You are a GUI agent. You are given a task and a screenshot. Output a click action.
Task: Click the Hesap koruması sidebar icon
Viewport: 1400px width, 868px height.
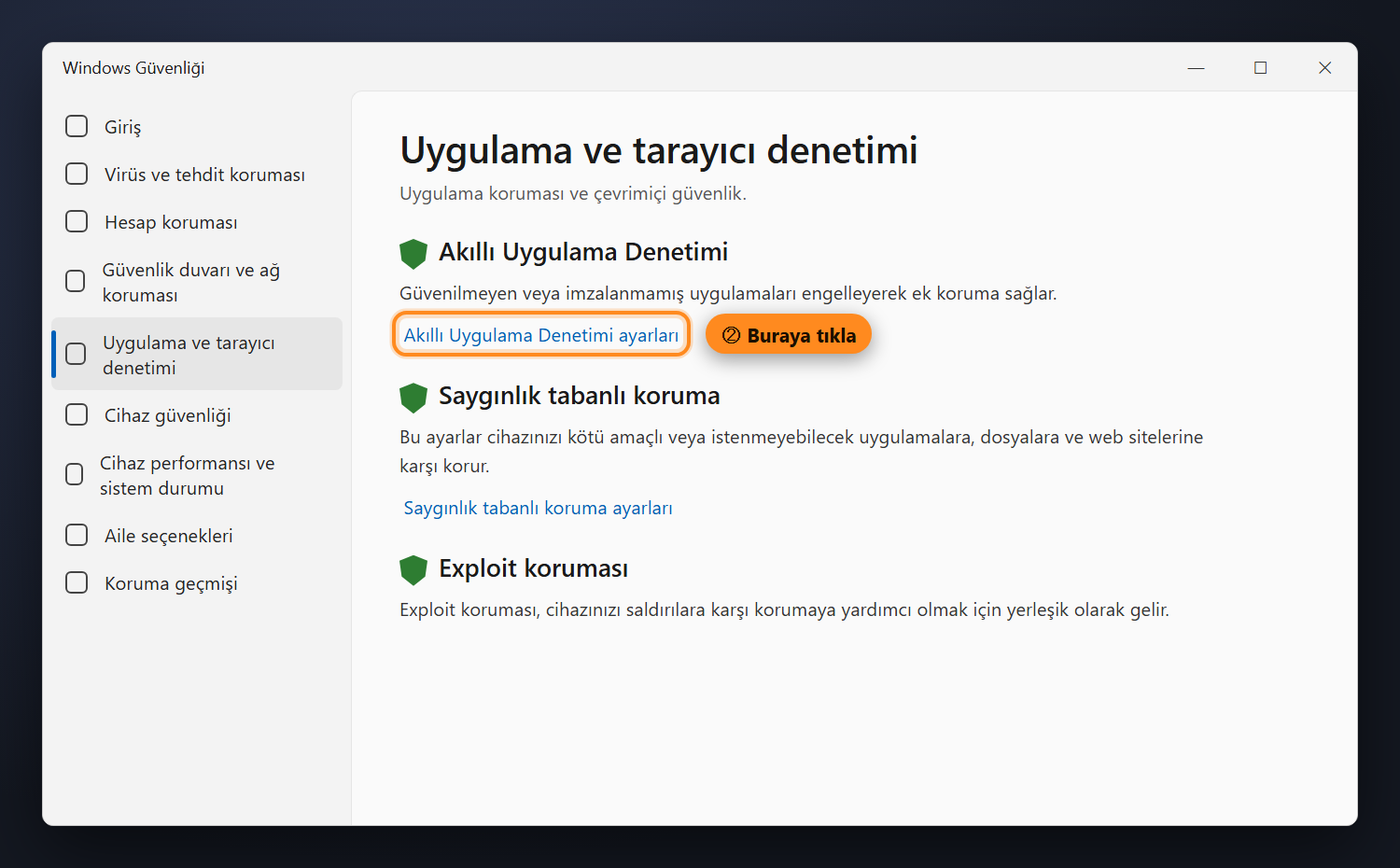point(77,222)
